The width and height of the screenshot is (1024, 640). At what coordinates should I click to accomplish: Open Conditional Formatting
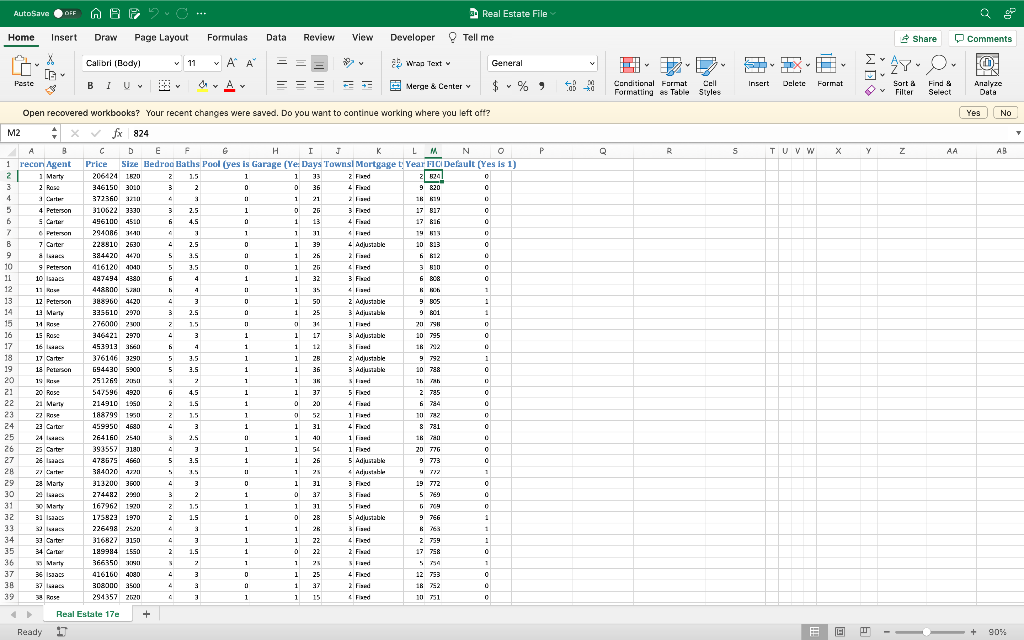(x=633, y=75)
